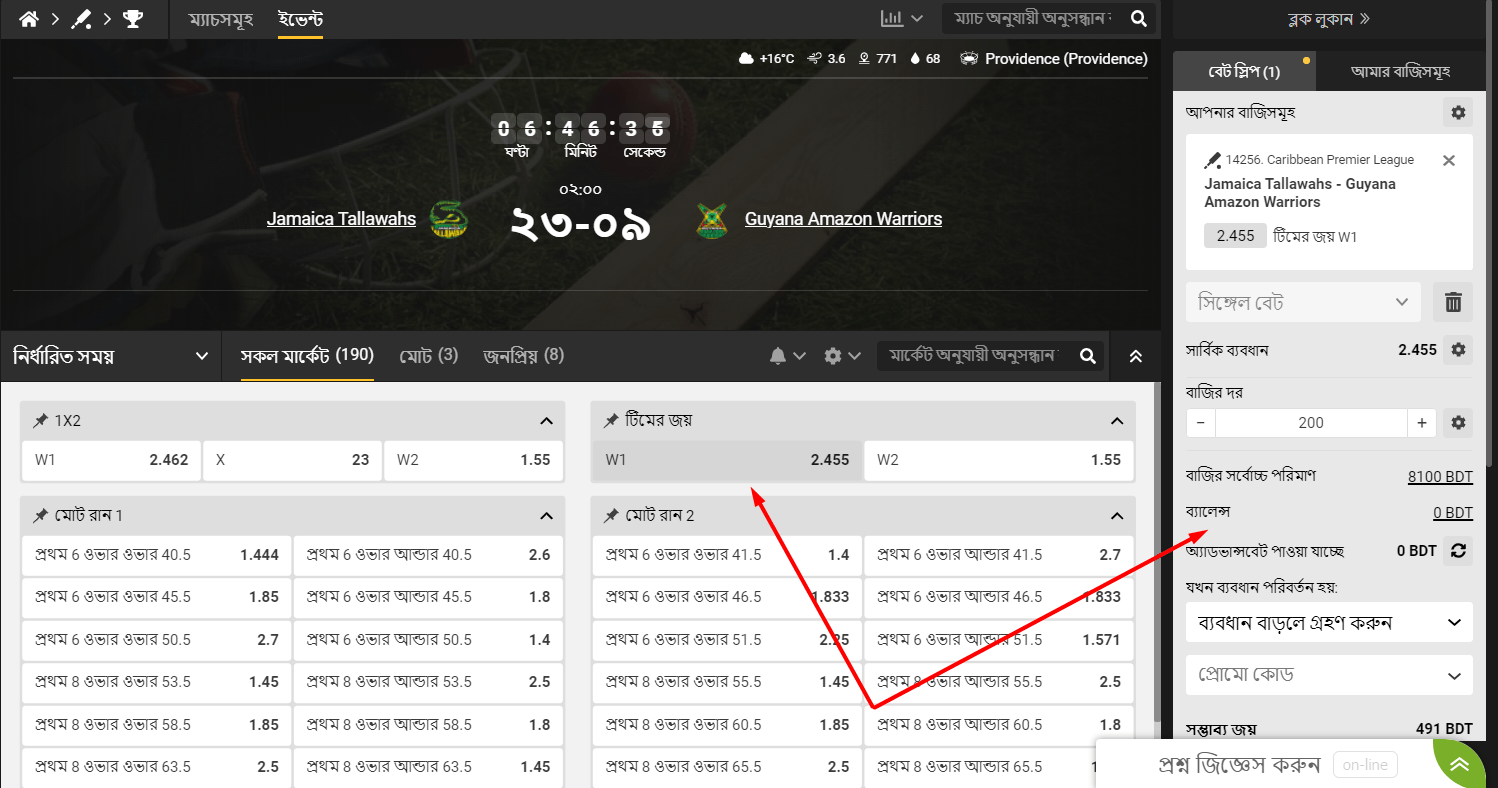
Task: Pick প্রথম 6 ওভার ওভার 45.5
Action: (x=156, y=597)
